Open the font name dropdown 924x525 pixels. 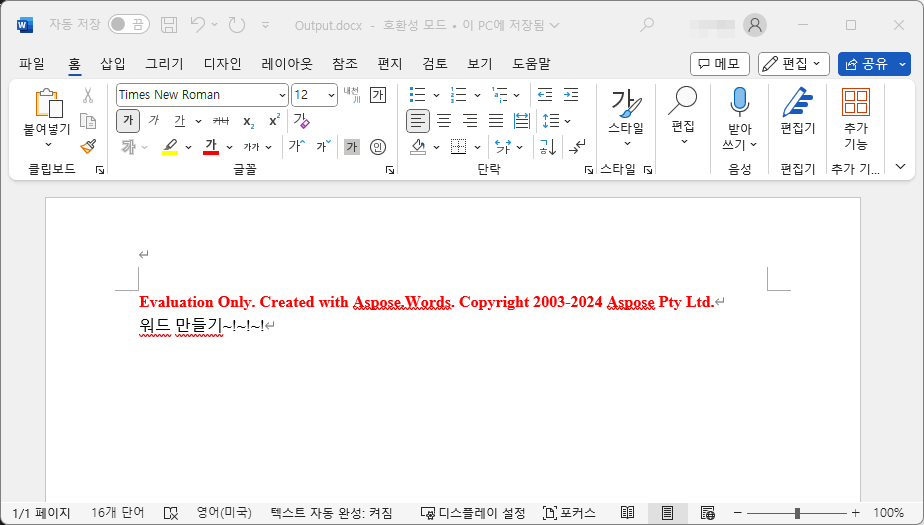tap(282, 95)
